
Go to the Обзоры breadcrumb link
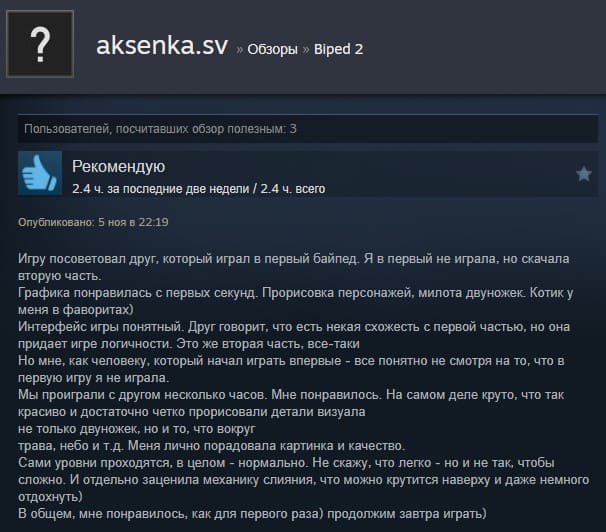click(x=272, y=49)
